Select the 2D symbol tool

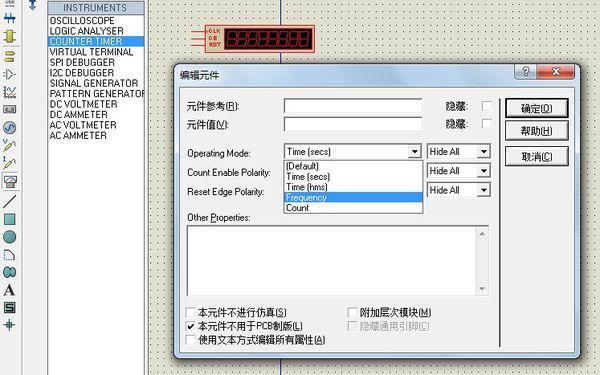tap(9, 307)
